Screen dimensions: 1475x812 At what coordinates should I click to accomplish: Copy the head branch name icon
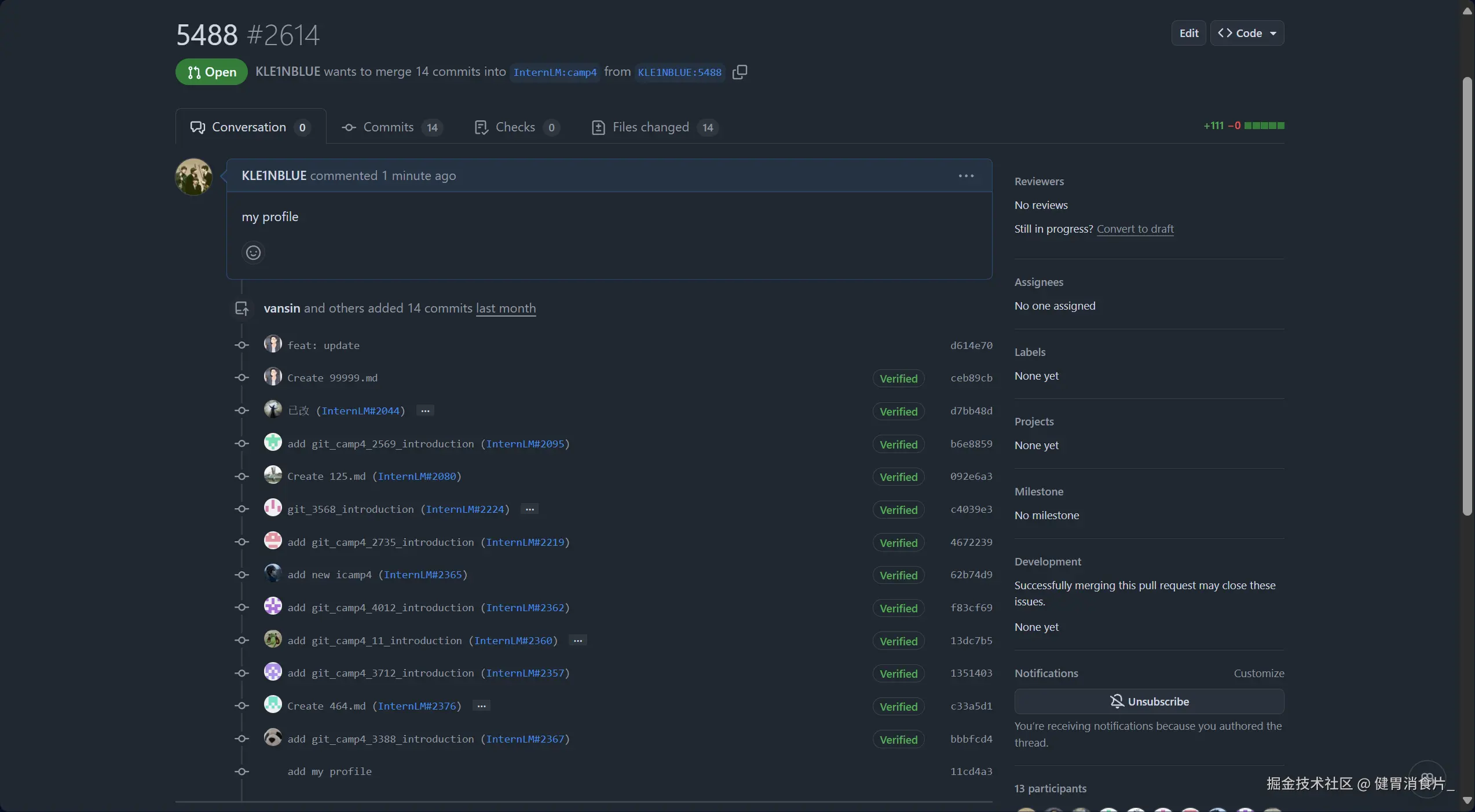(740, 72)
